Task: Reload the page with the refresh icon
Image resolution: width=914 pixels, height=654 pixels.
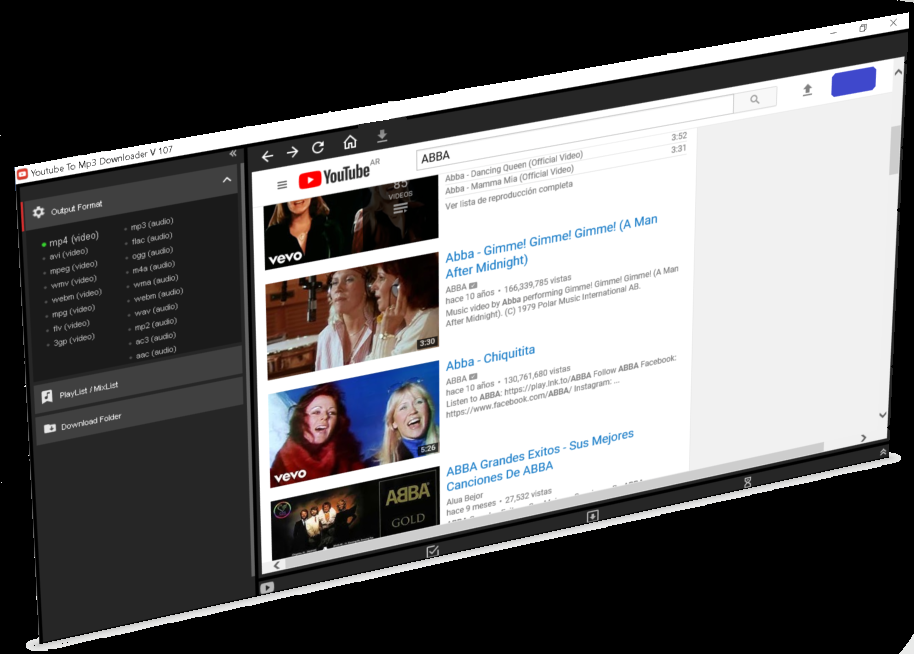Action: [318, 147]
